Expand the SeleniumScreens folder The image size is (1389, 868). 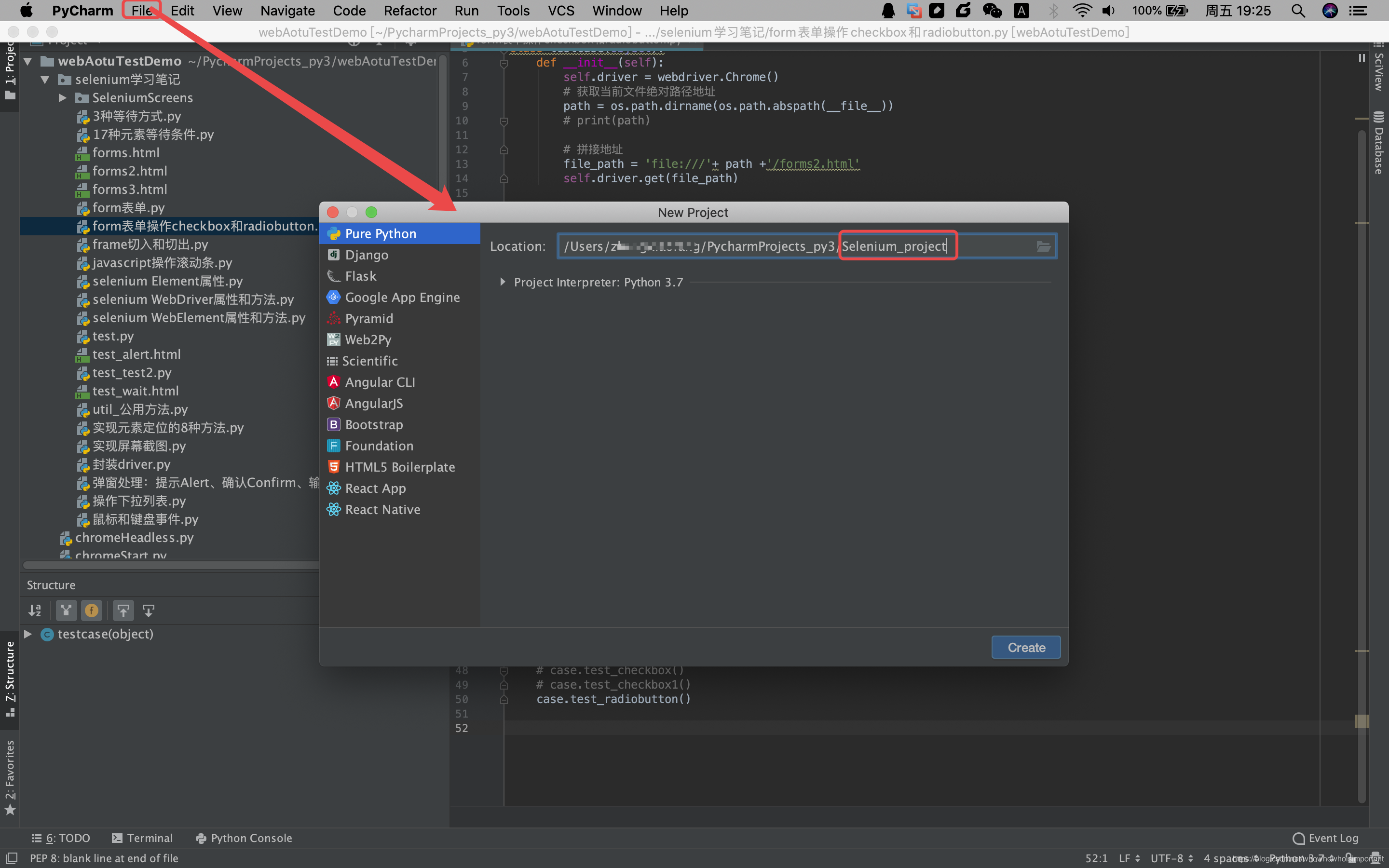(x=63, y=97)
